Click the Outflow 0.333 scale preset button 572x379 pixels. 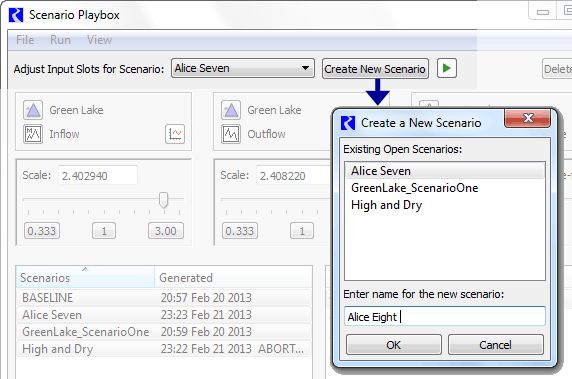(240, 231)
